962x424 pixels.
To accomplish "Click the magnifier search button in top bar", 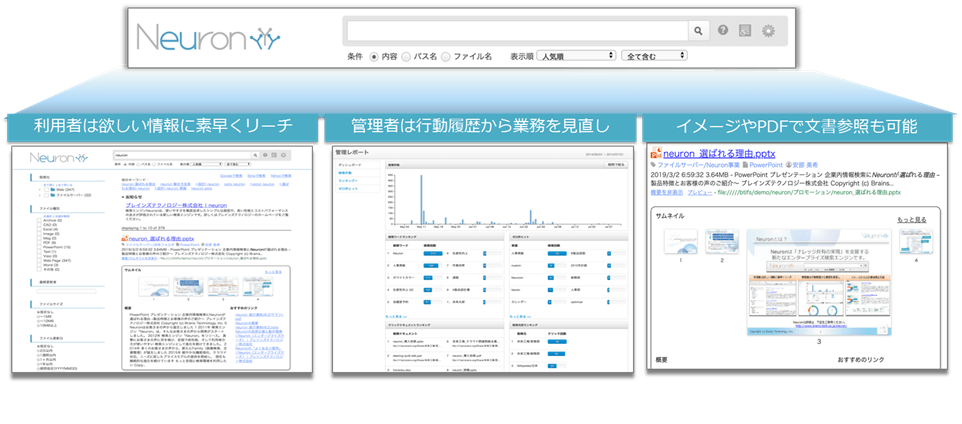I will (x=698, y=31).
